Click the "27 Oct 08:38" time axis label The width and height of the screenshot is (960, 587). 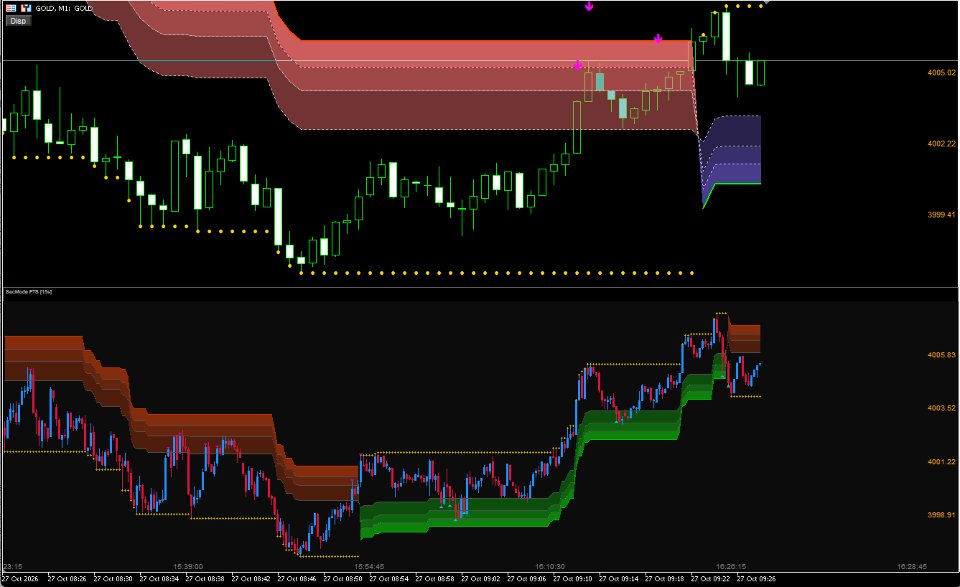pos(204,578)
